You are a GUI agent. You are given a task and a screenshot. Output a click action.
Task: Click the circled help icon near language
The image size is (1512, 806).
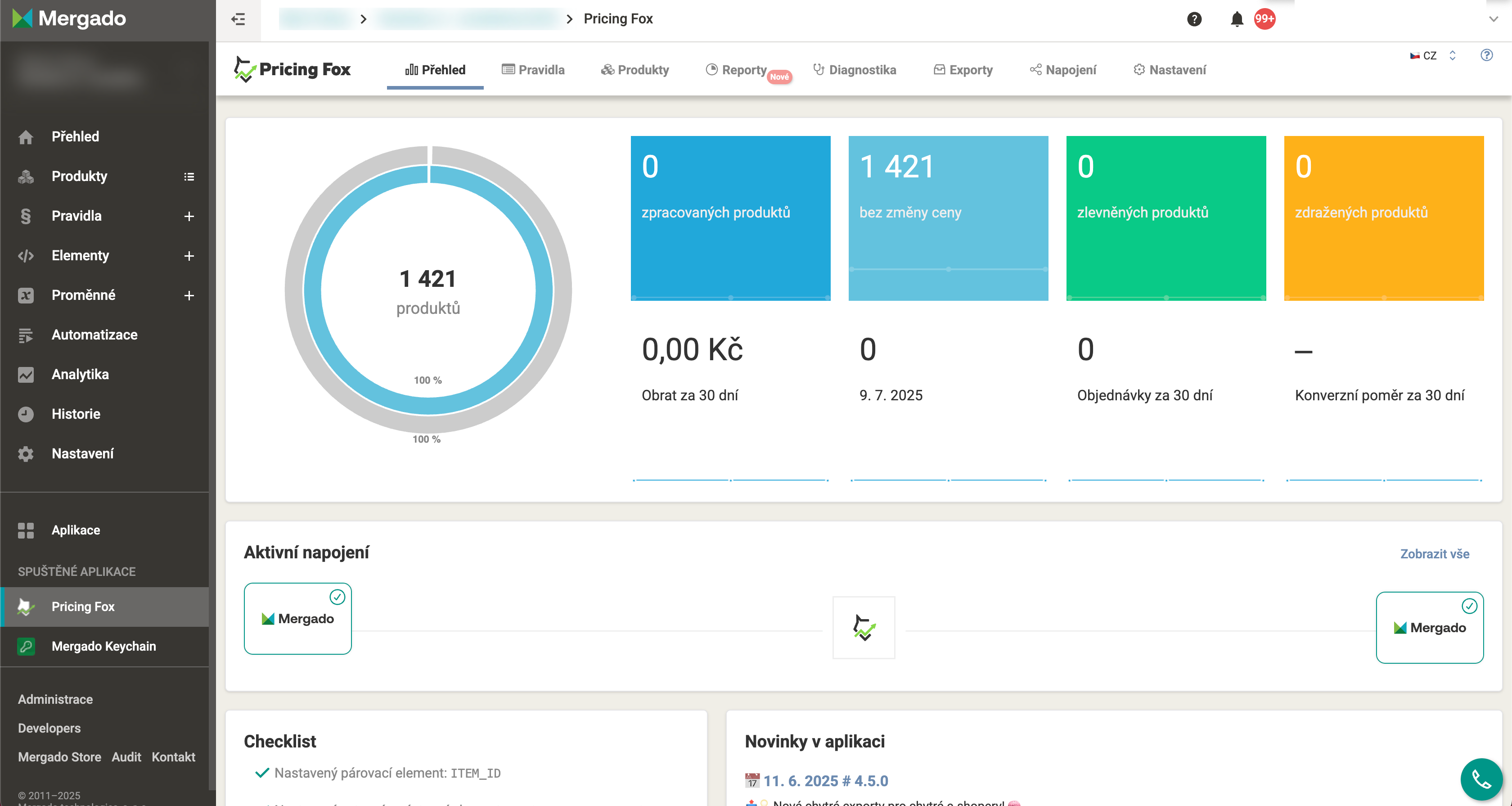(1486, 55)
